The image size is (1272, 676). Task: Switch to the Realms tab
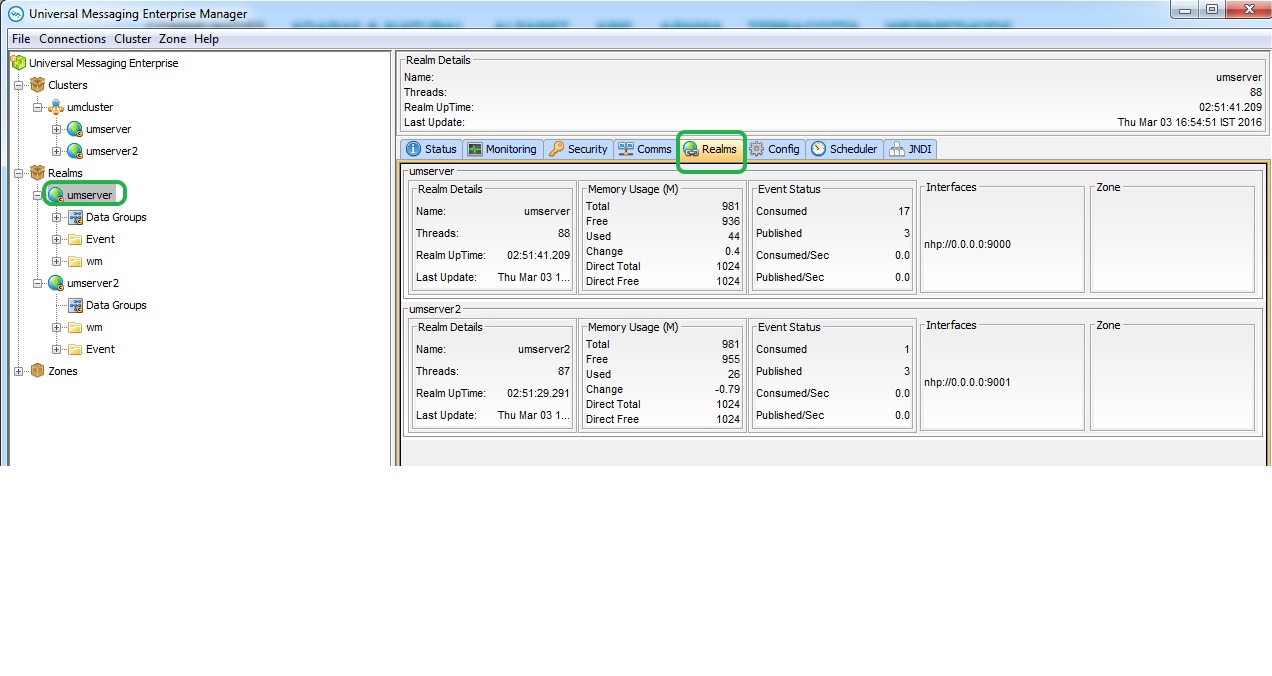pos(710,149)
